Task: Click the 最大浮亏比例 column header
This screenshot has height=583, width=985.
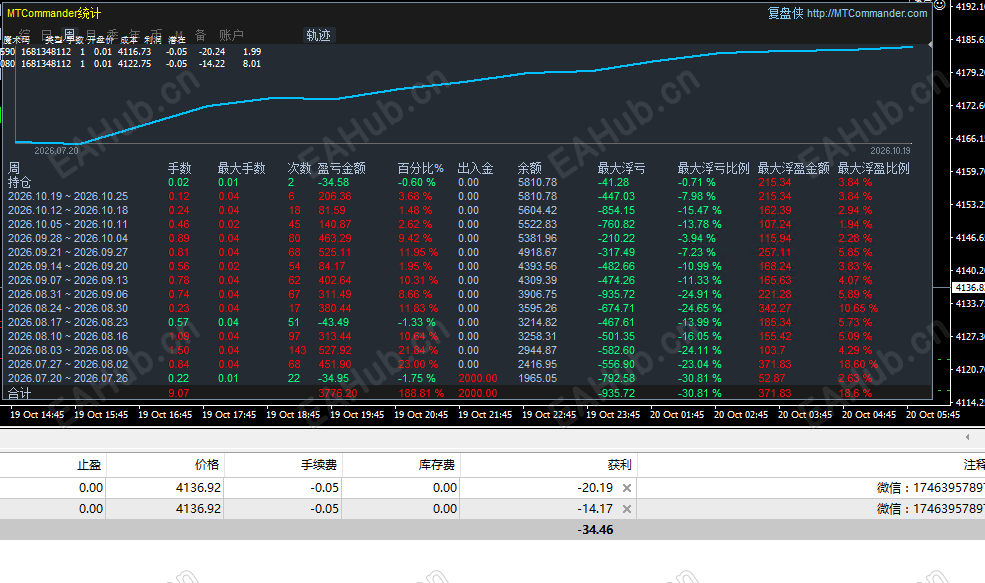Action: pyautogui.click(x=714, y=168)
